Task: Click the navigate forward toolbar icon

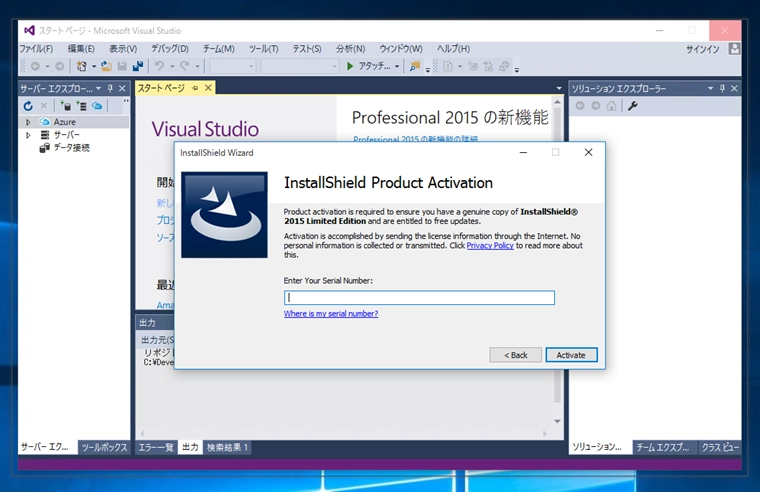Action: pos(59,66)
